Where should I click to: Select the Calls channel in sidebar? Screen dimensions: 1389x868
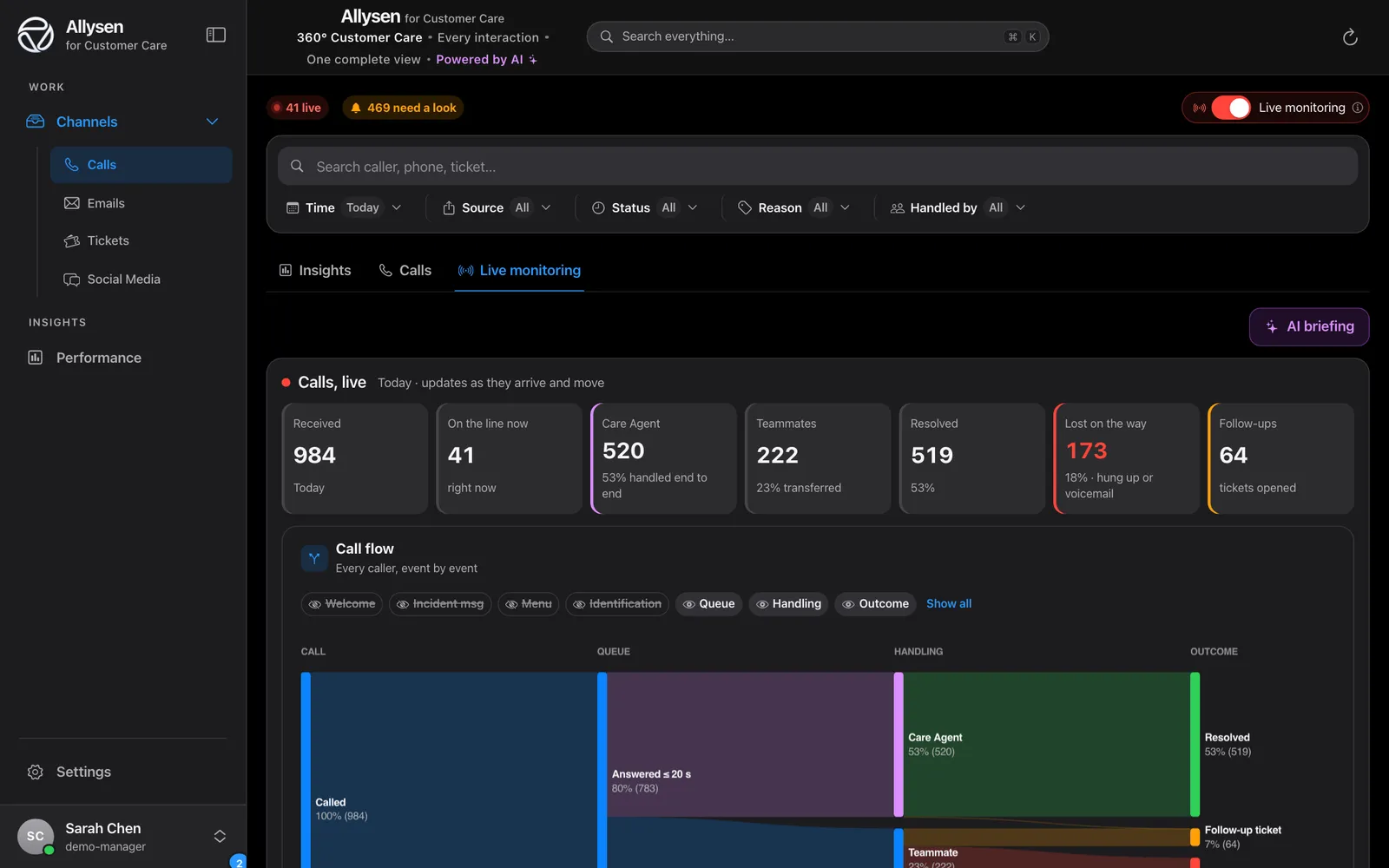(141, 165)
